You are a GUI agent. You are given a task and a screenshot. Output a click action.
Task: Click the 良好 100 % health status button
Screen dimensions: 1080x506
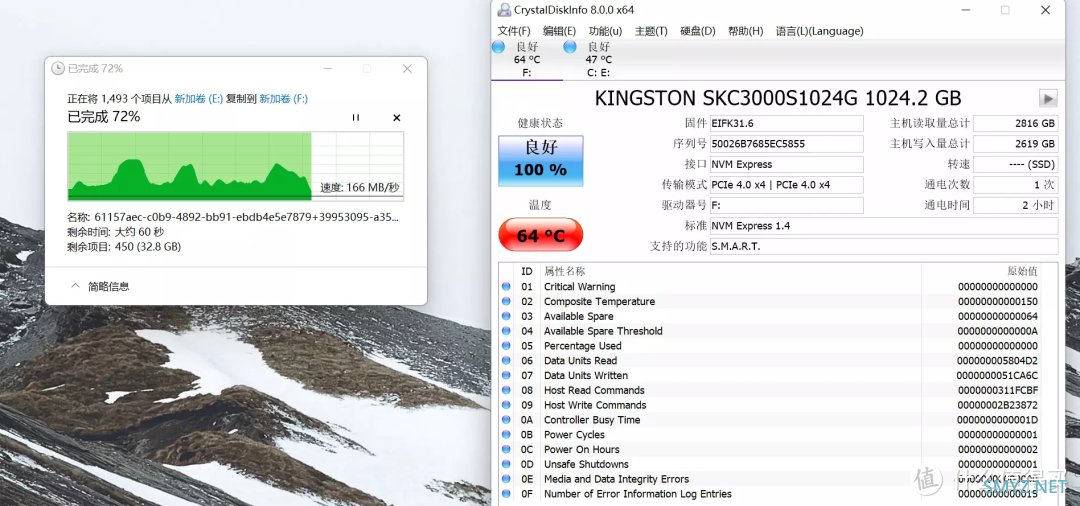coord(541,161)
